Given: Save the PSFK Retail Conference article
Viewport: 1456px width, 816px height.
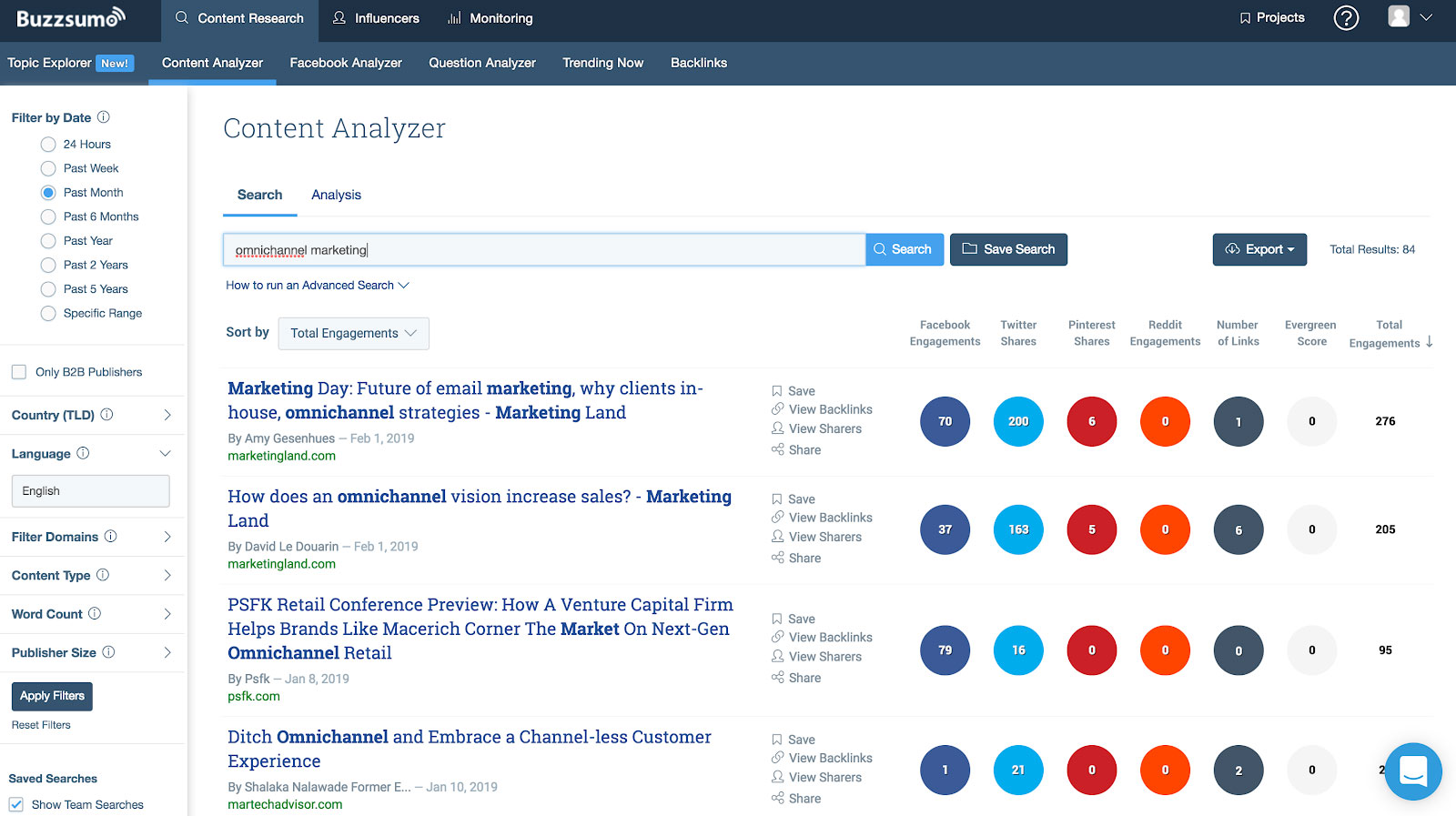Looking at the screenshot, I should pyautogui.click(x=794, y=619).
